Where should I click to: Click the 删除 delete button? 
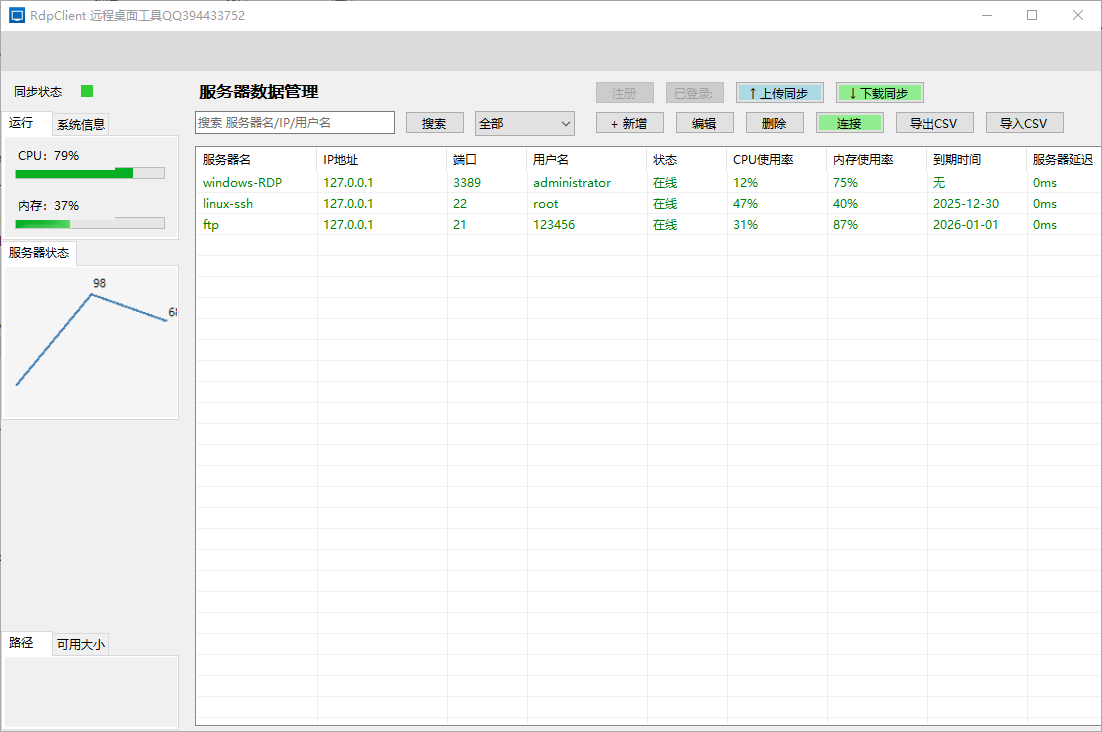click(774, 122)
